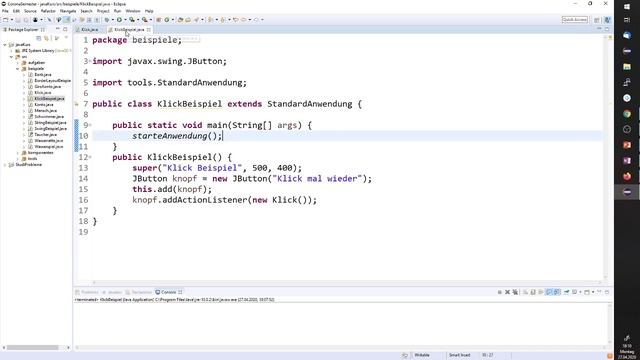Collapse the beispiele package
Screen dimensions: 640x360
tap(18, 69)
